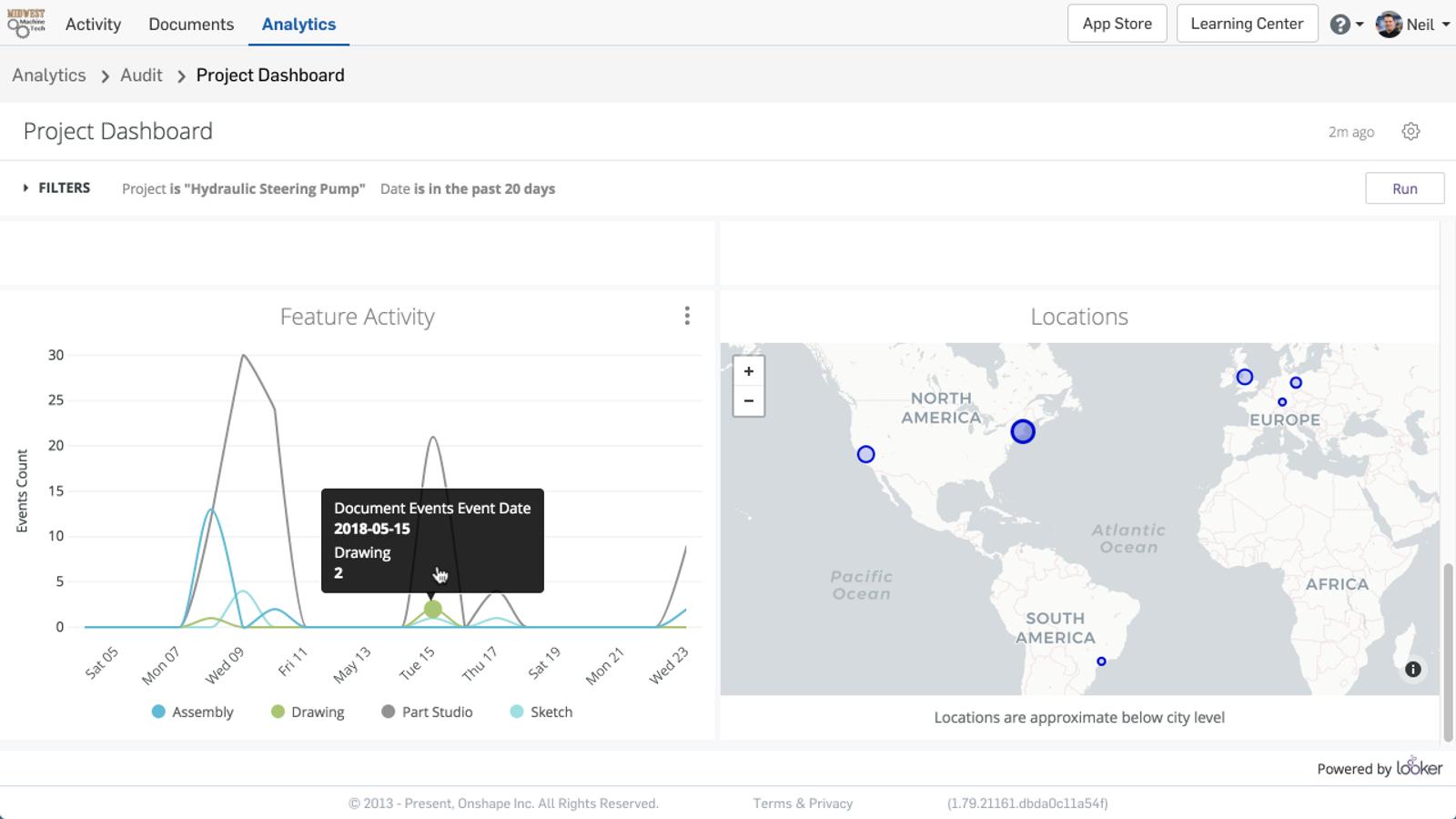Click the large marker near North America
Screen dimensions: 1456x819
pos(1023,431)
